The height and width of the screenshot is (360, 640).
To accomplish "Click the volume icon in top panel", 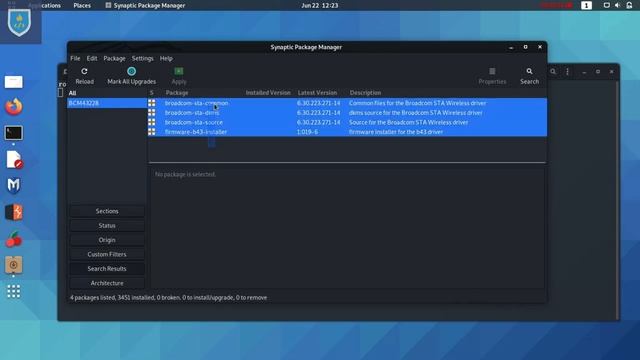I will point(618,5).
